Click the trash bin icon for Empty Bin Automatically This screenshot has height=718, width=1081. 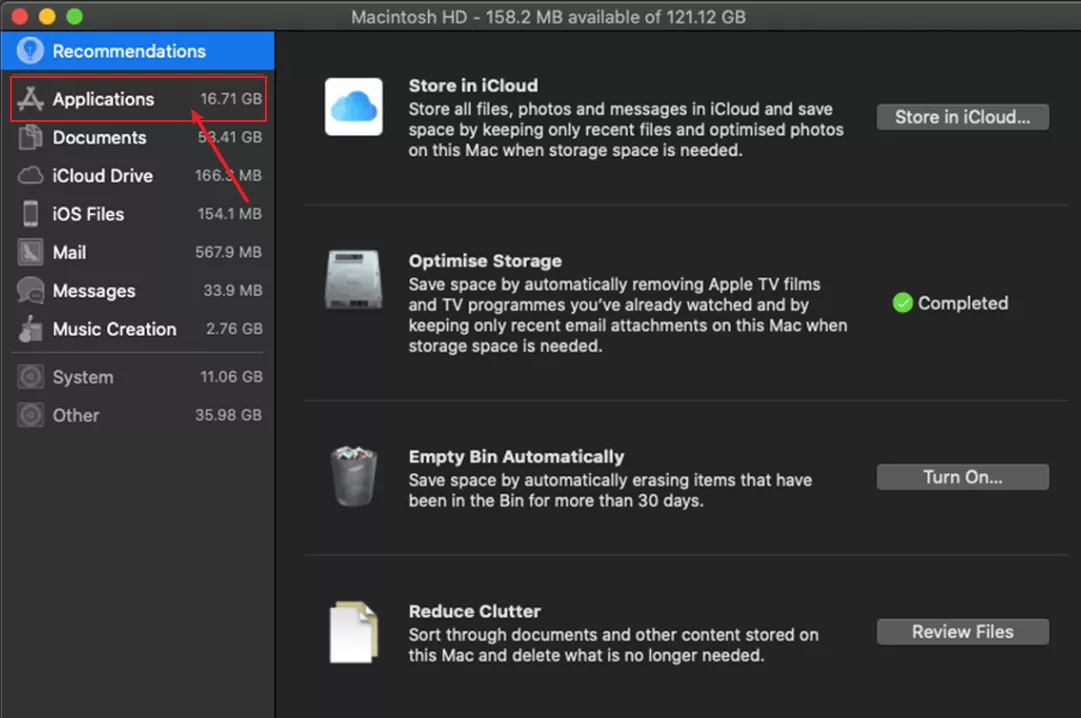coord(354,476)
